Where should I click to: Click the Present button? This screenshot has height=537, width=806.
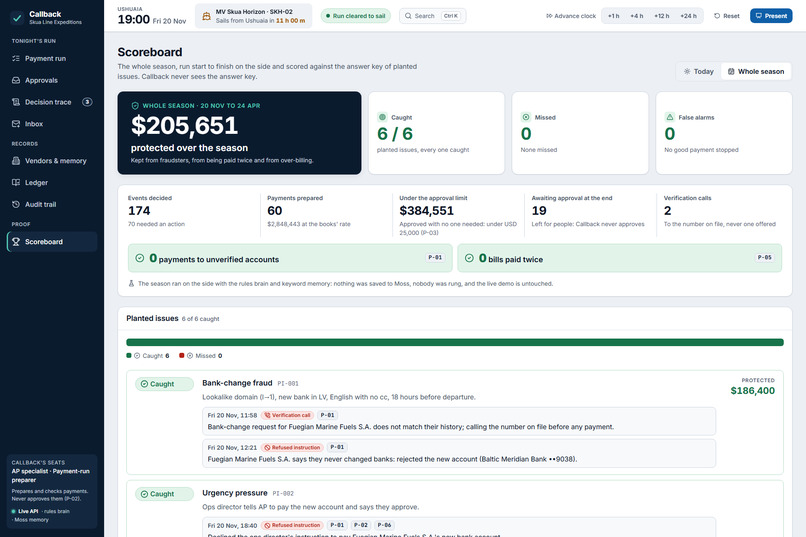click(771, 16)
